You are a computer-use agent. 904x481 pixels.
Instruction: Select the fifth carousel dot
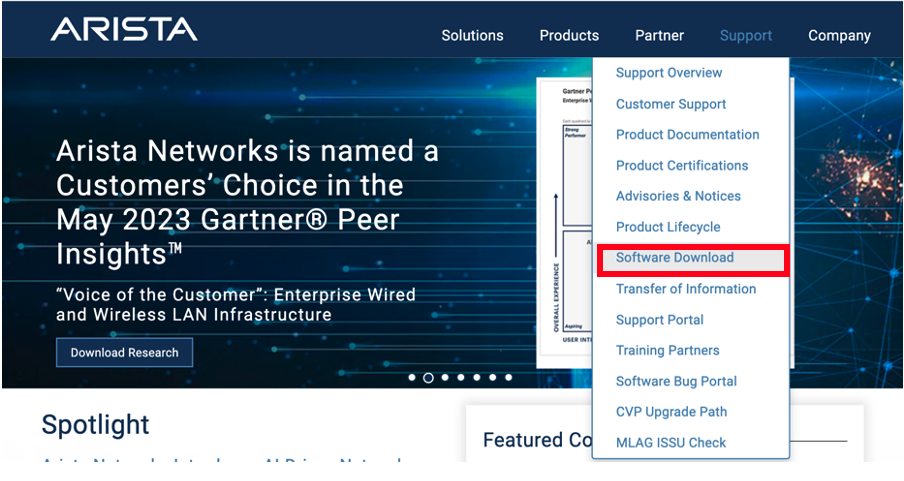coord(477,378)
